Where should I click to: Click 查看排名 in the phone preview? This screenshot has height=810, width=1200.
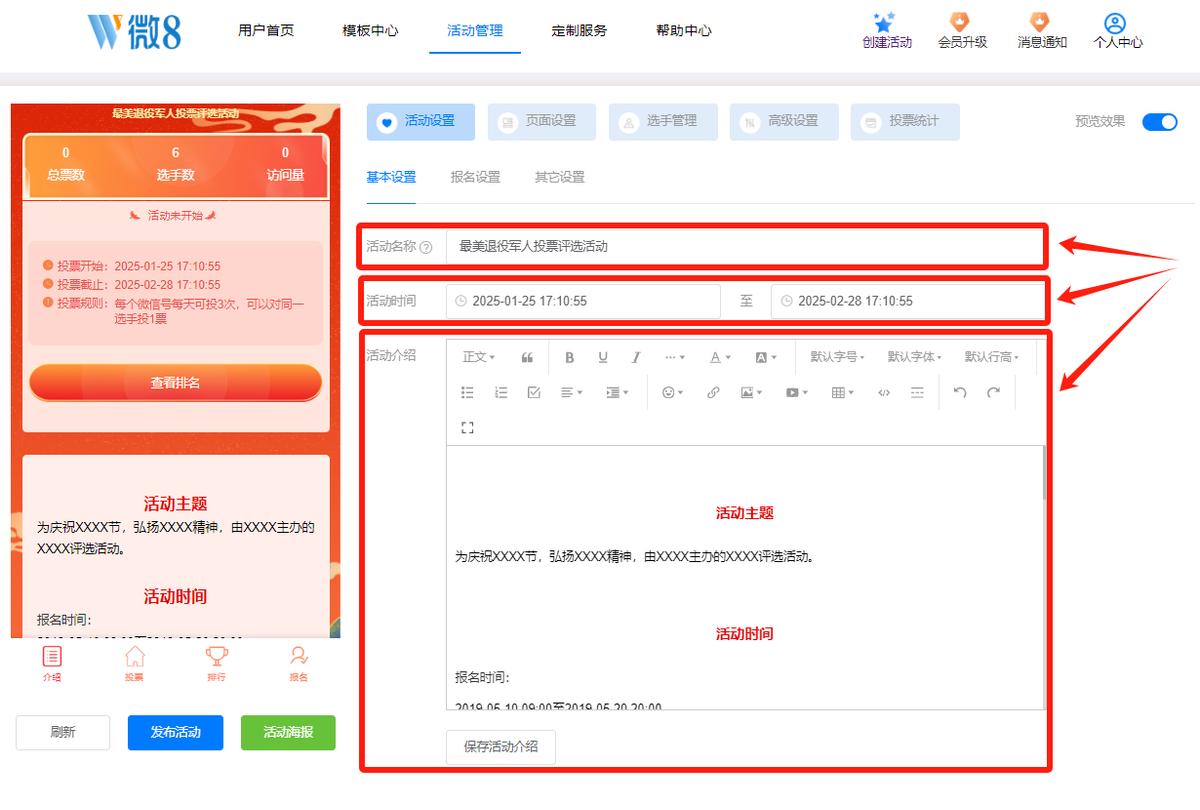(x=175, y=382)
